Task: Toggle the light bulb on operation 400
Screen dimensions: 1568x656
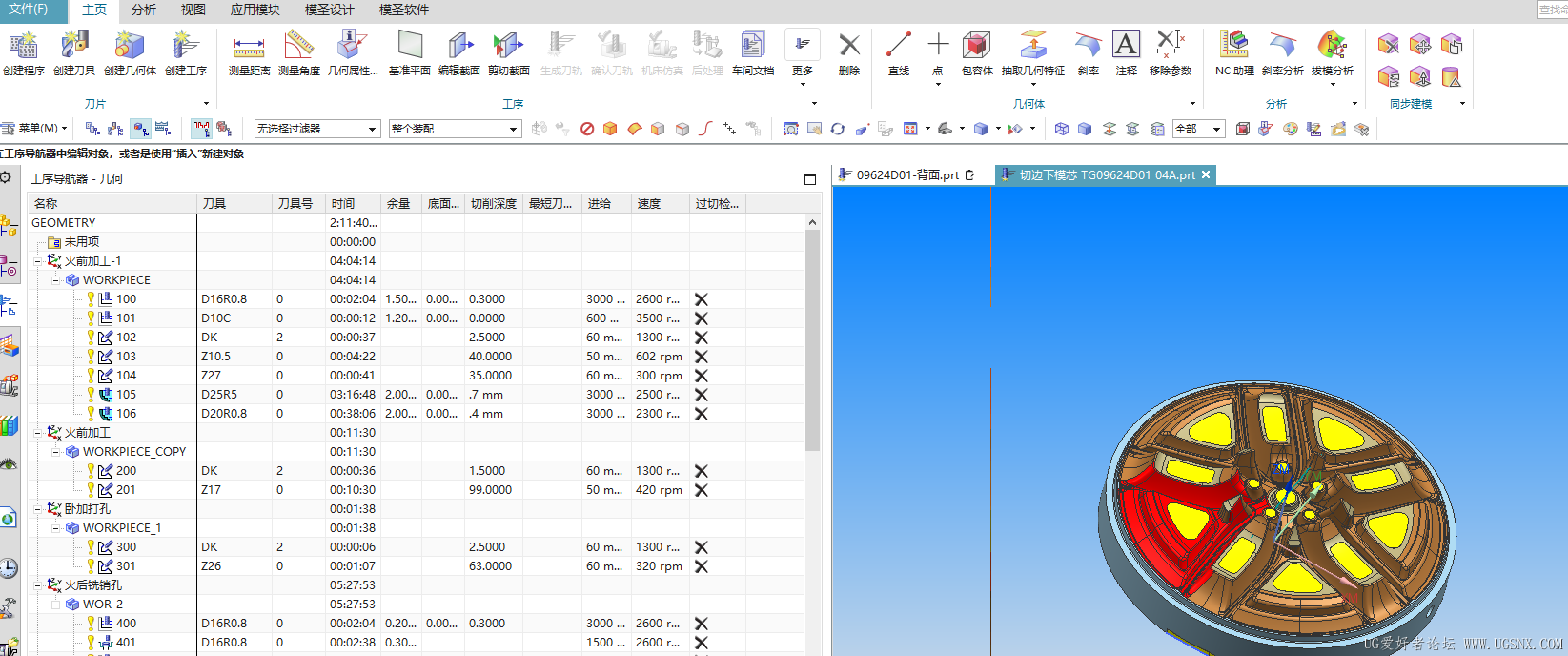Action: [x=91, y=623]
